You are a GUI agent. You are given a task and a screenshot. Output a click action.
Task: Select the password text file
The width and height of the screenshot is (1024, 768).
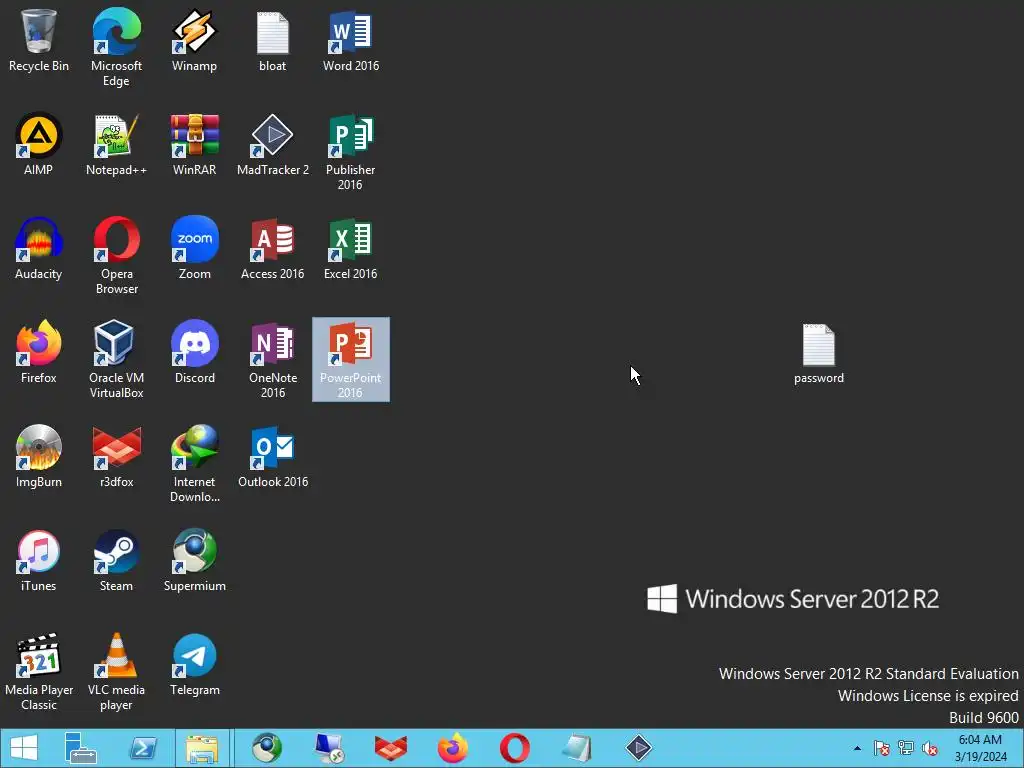click(x=819, y=353)
